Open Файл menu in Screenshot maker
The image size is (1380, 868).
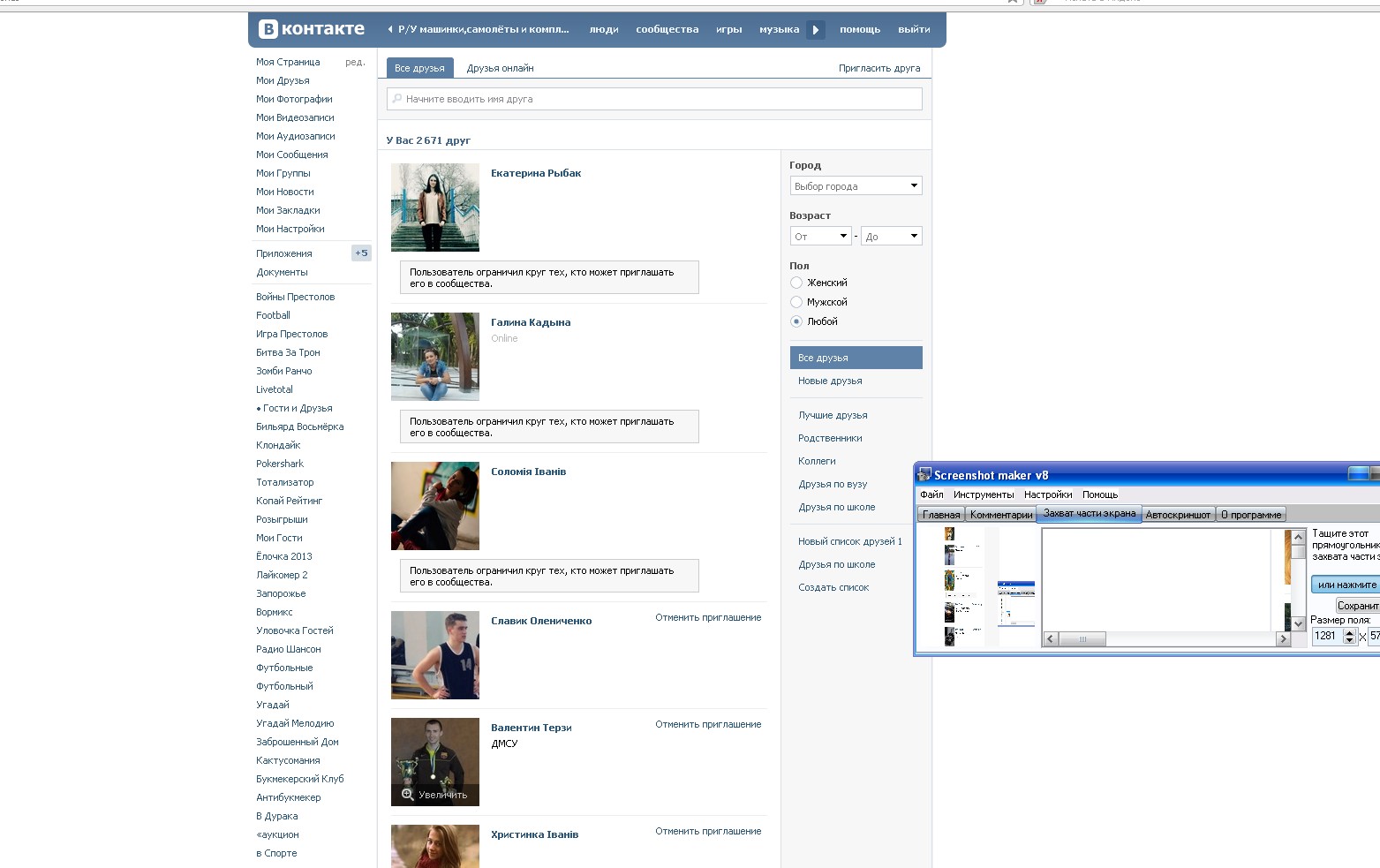[931, 494]
